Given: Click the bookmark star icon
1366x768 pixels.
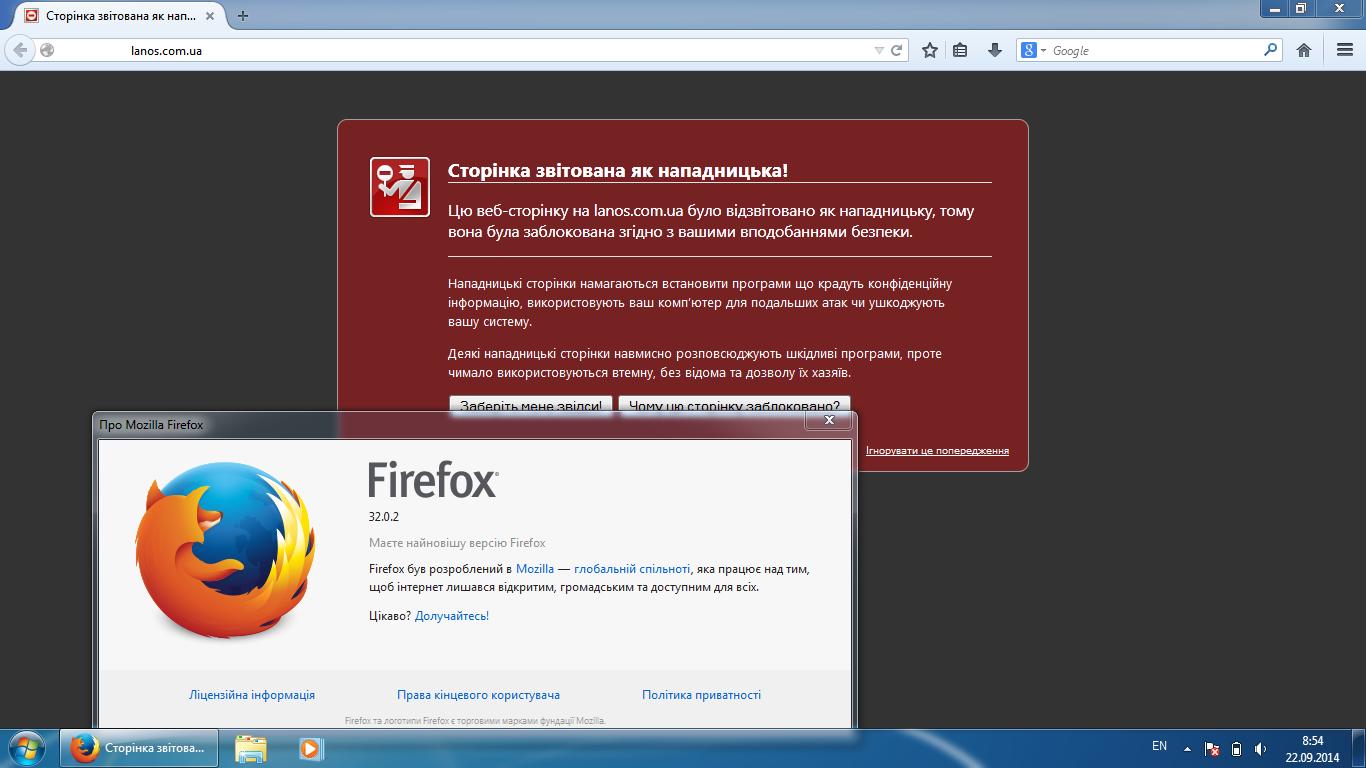Looking at the screenshot, I should 930,50.
